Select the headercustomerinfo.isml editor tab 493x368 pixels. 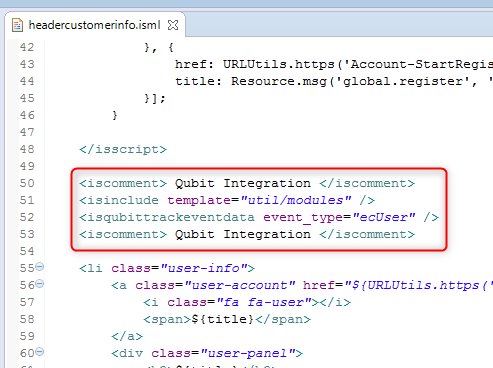(95, 25)
